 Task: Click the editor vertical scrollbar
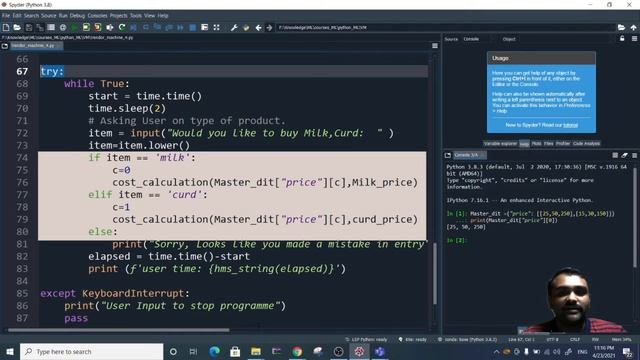click(435, 273)
